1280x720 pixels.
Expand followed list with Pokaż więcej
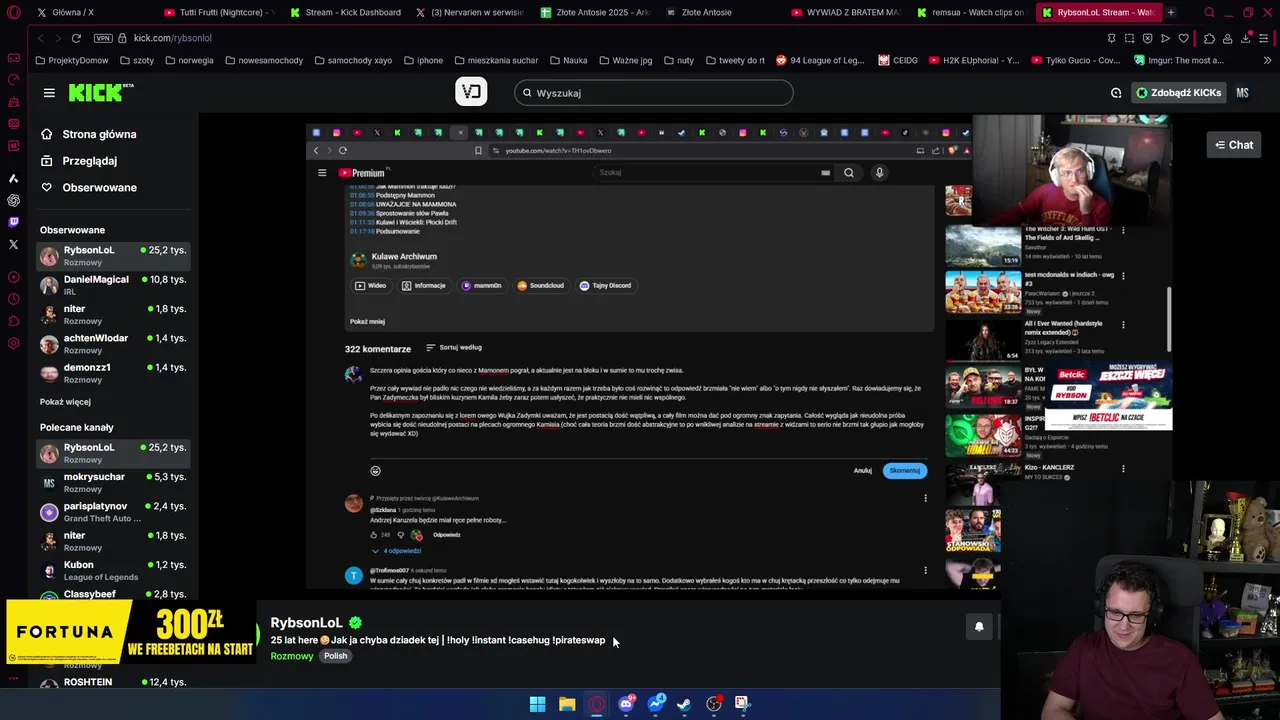click(65, 402)
